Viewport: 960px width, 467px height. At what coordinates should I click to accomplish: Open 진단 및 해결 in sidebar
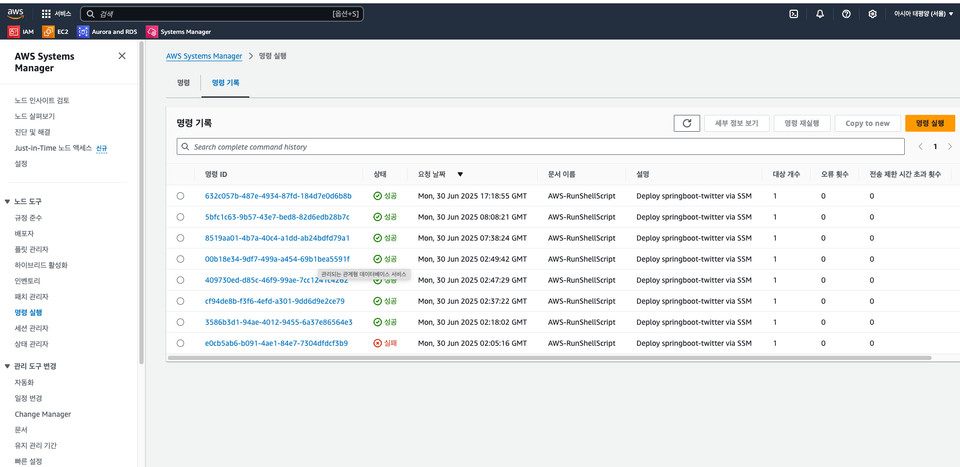coord(32,132)
